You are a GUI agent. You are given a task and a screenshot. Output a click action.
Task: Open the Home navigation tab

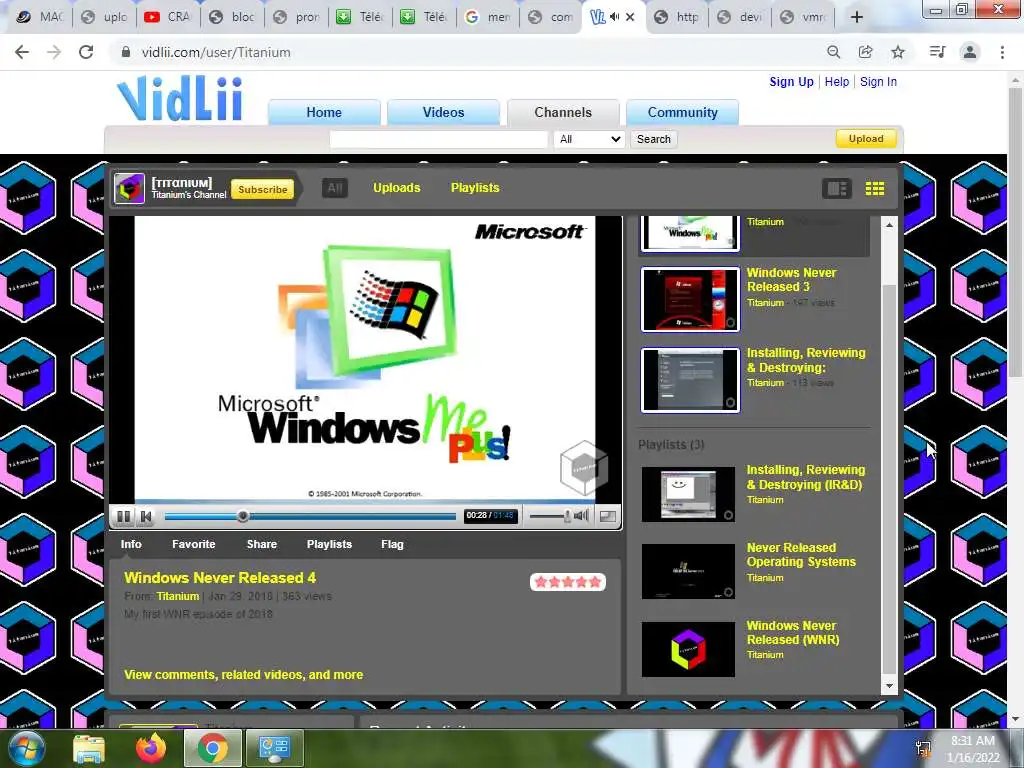tap(324, 112)
